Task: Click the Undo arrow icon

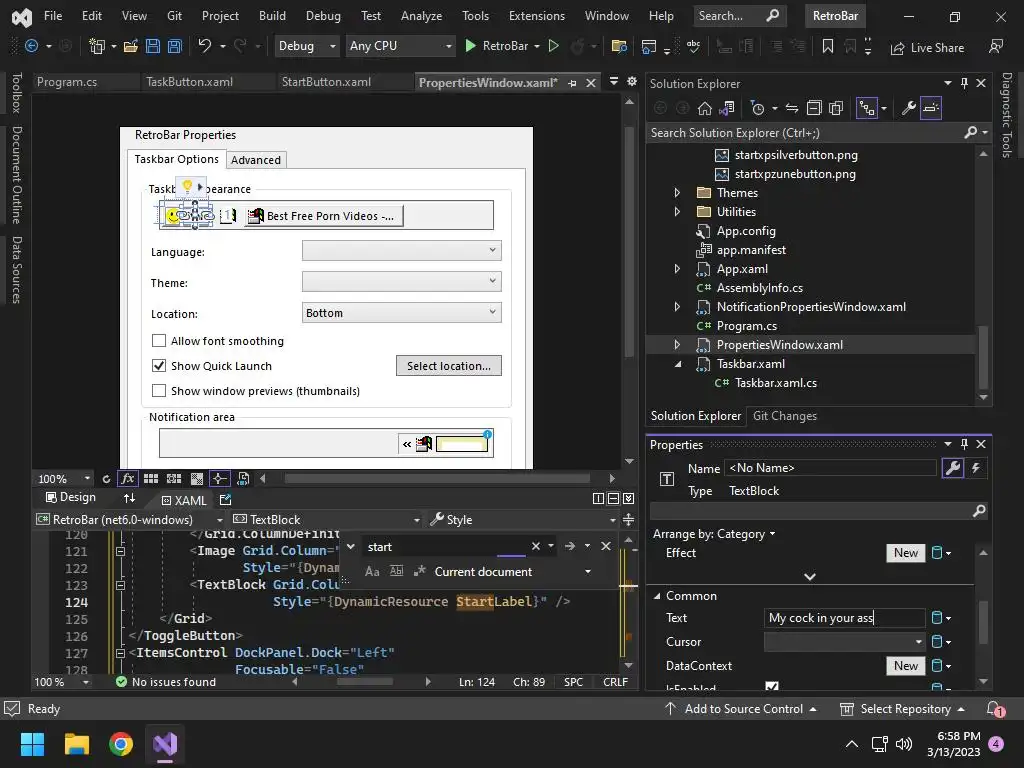Action: click(204, 46)
